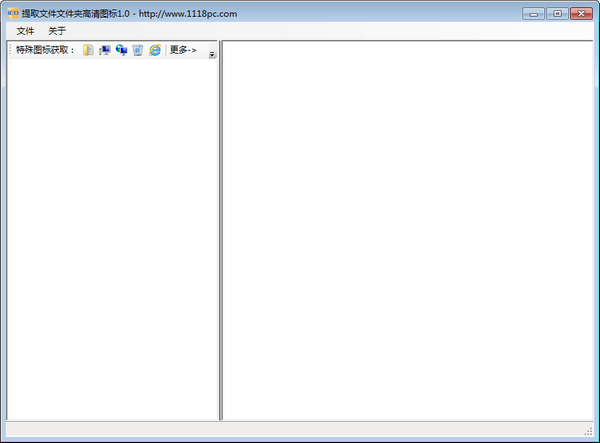600x443 pixels.
Task: Click the toolbar drag grip handle
Action: tap(10, 50)
